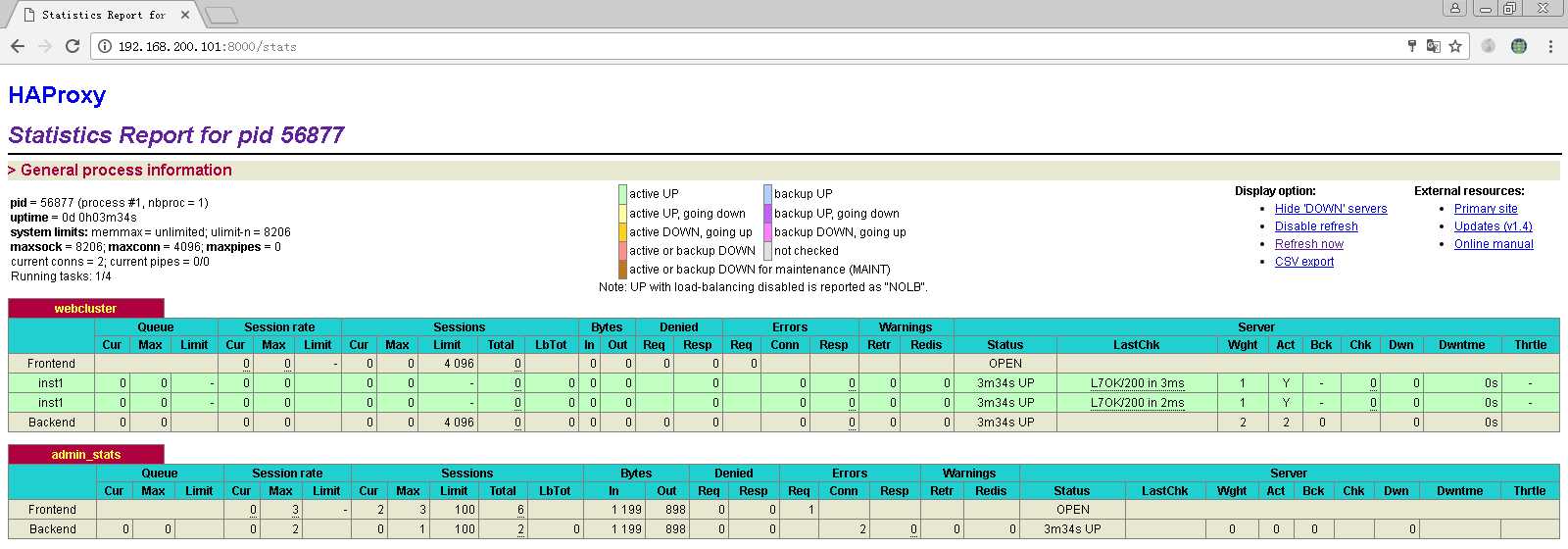Download via CSV export link
Screen dimensions: 1568x549
tap(1304, 262)
